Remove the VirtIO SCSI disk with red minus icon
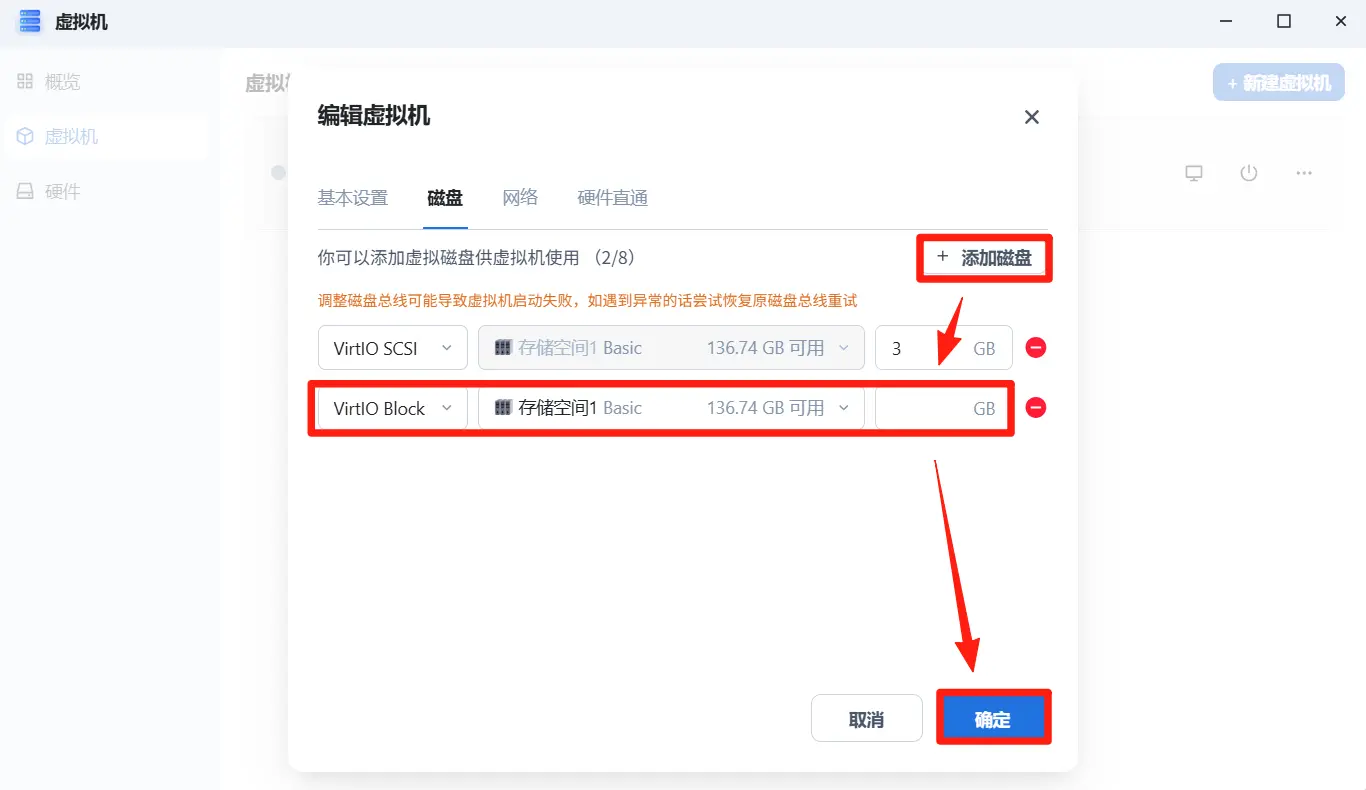This screenshot has width=1366, height=790. pyautogui.click(x=1036, y=348)
